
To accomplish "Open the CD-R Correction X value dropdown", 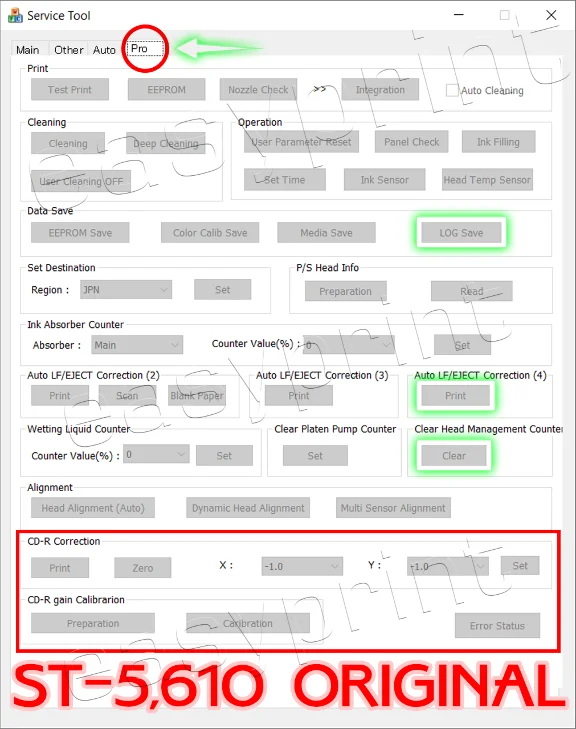I will (302, 566).
